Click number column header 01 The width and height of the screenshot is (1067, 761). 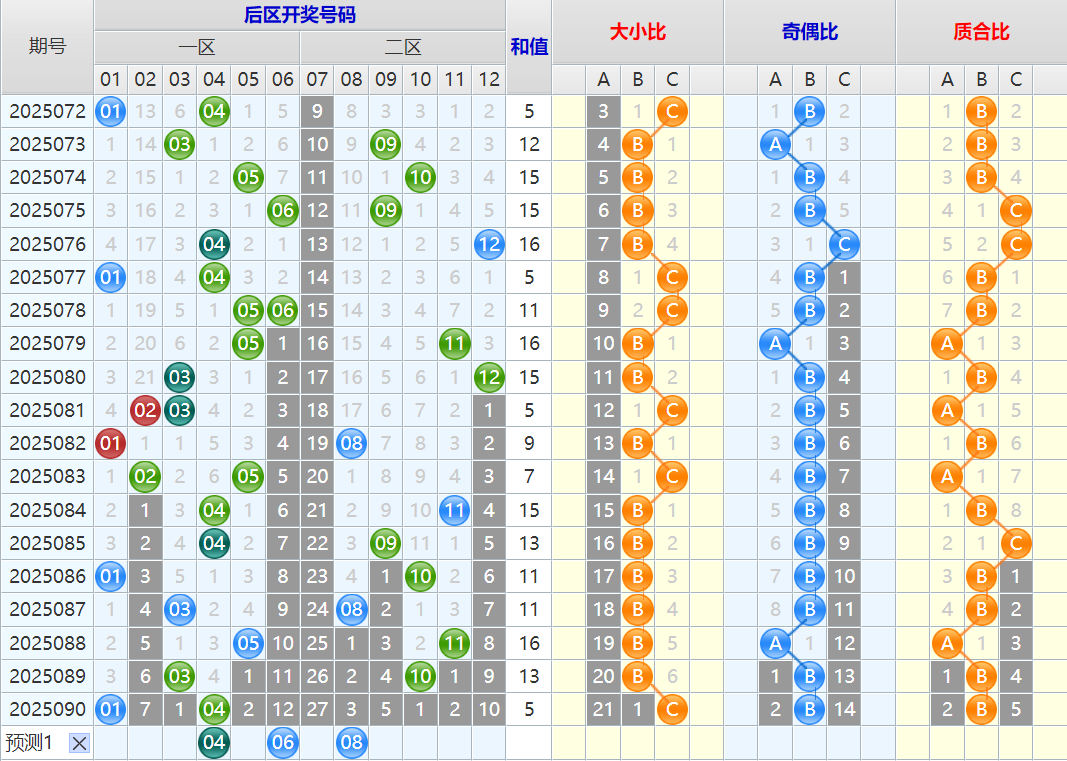[110, 80]
